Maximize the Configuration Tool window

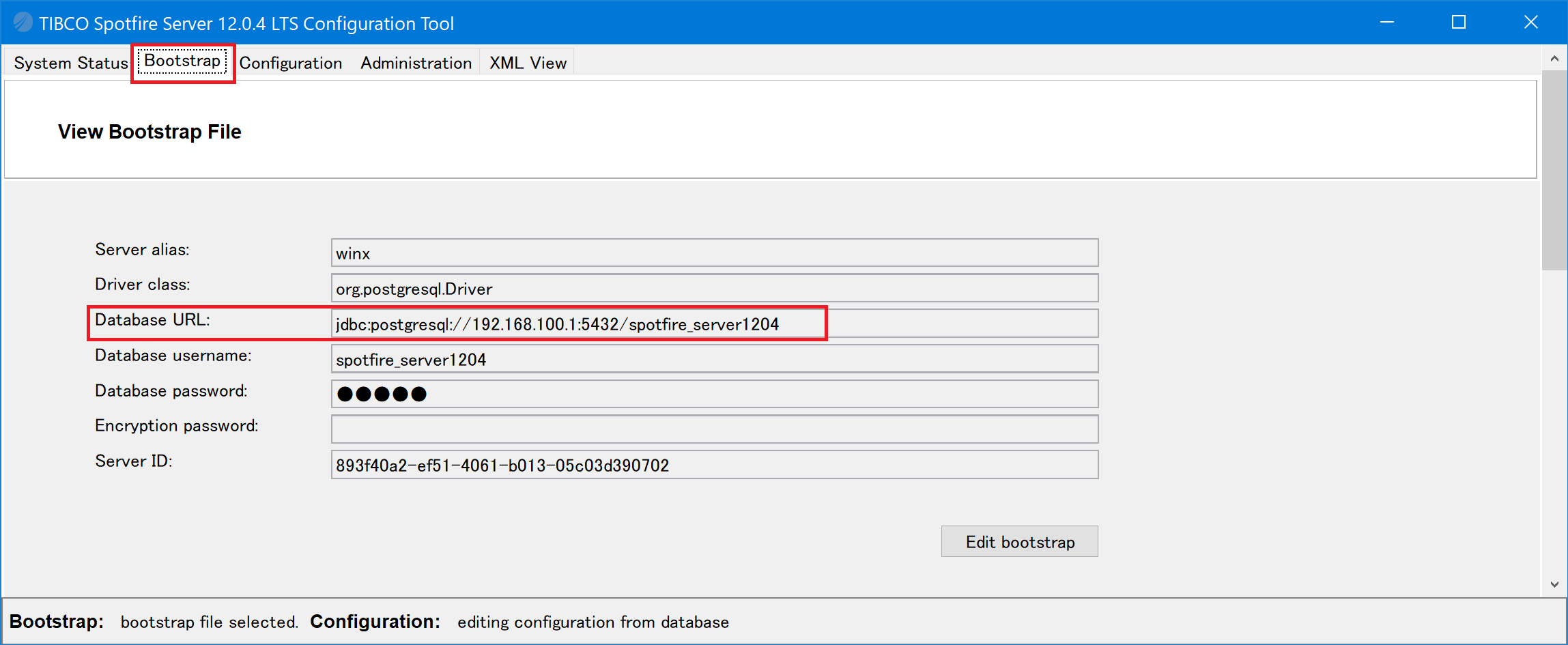click(x=1459, y=23)
